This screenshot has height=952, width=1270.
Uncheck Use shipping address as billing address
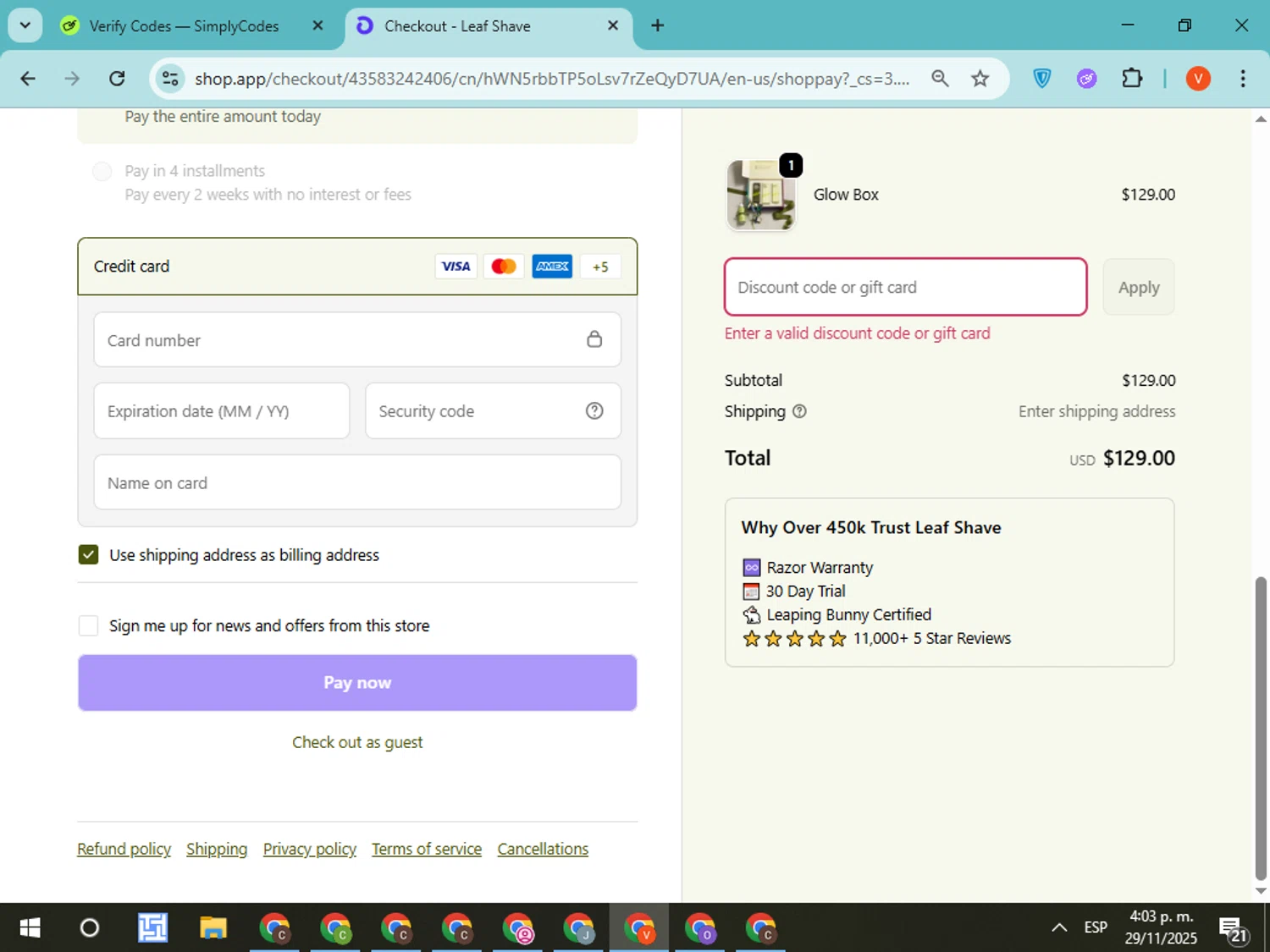[88, 554]
